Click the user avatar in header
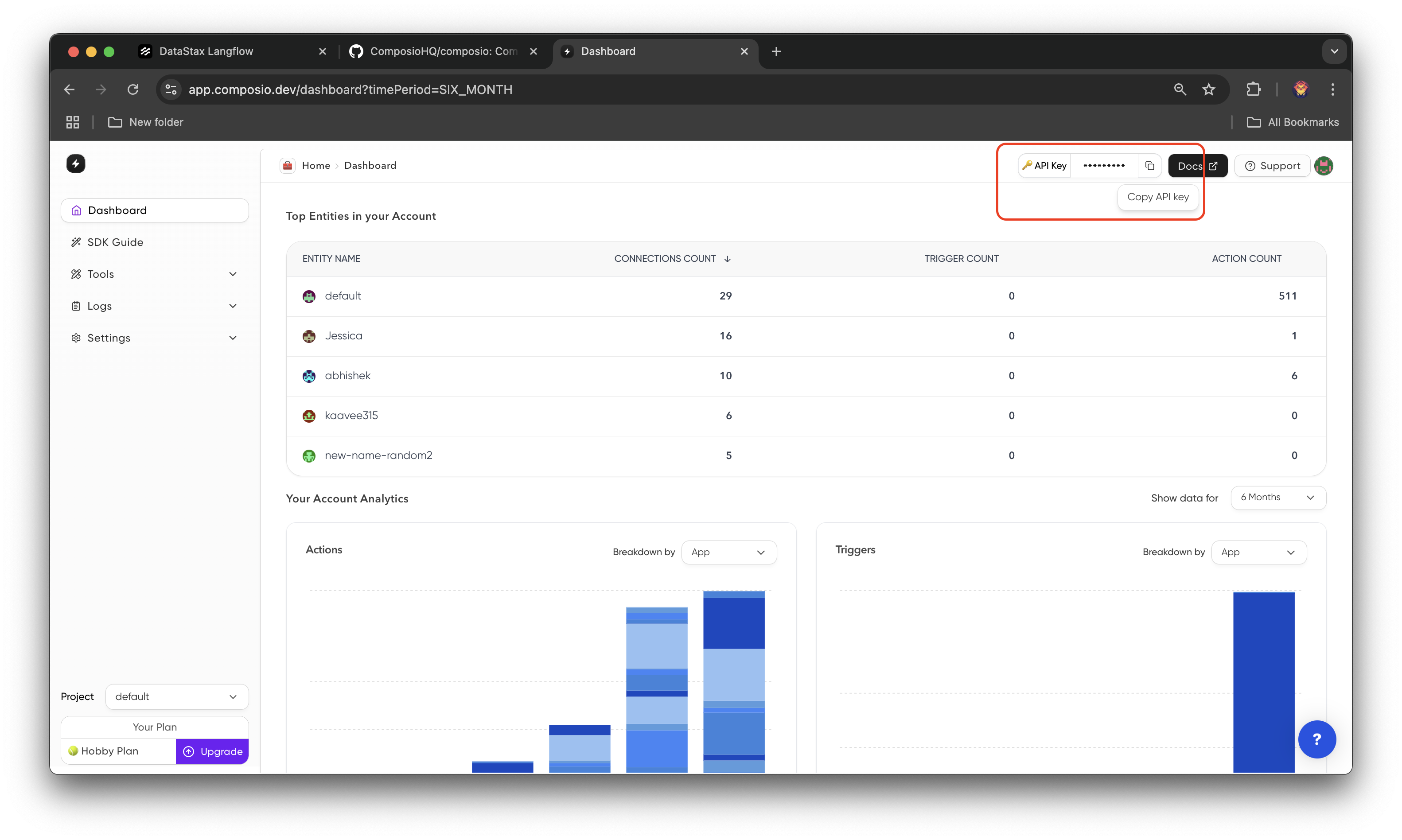The image size is (1402, 840). point(1323,166)
